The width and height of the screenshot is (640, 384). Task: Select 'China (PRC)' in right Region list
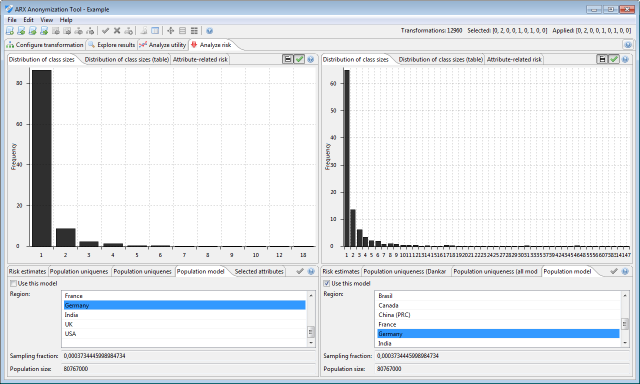(x=498, y=315)
